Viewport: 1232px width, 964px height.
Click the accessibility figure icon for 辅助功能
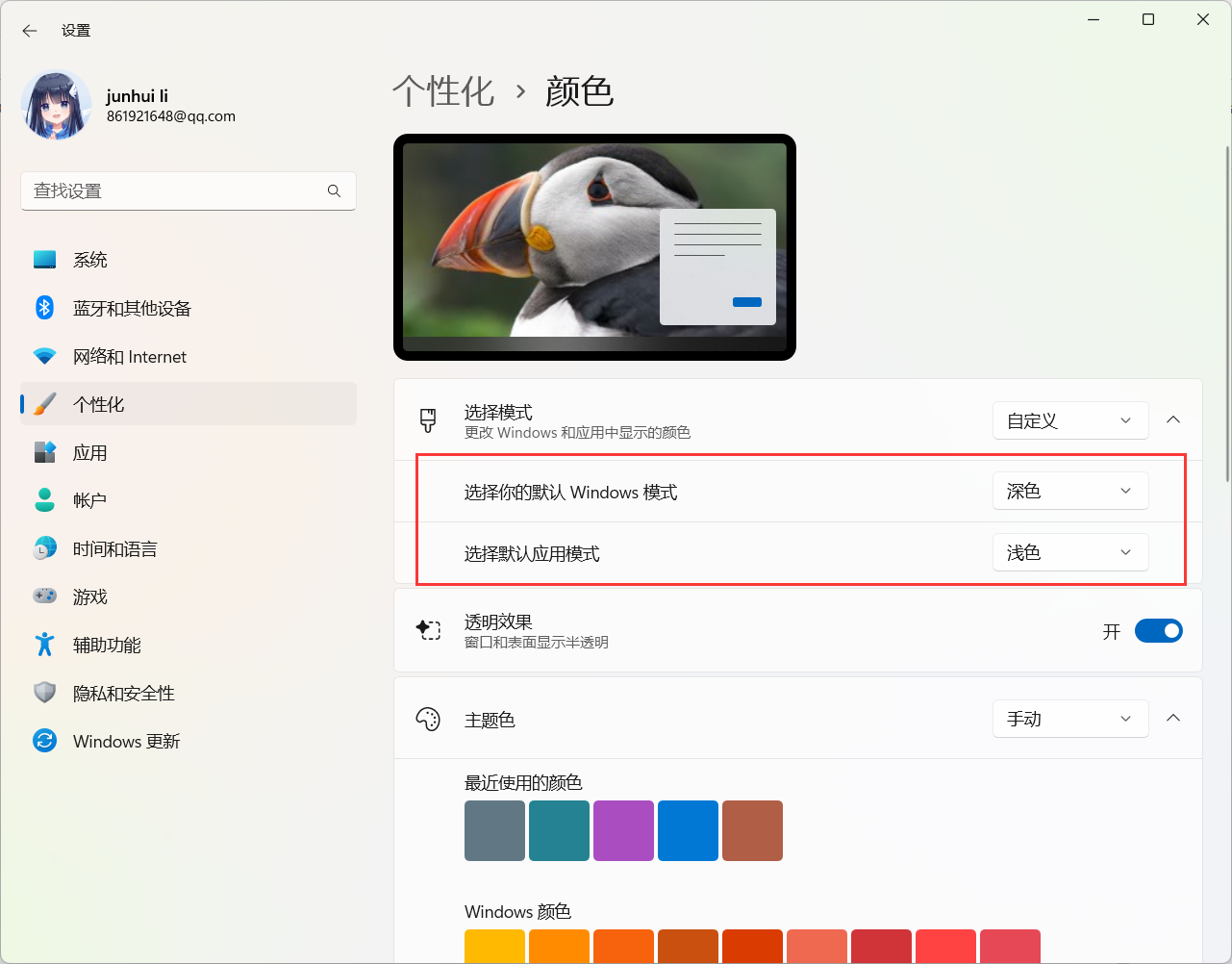pos(45,645)
